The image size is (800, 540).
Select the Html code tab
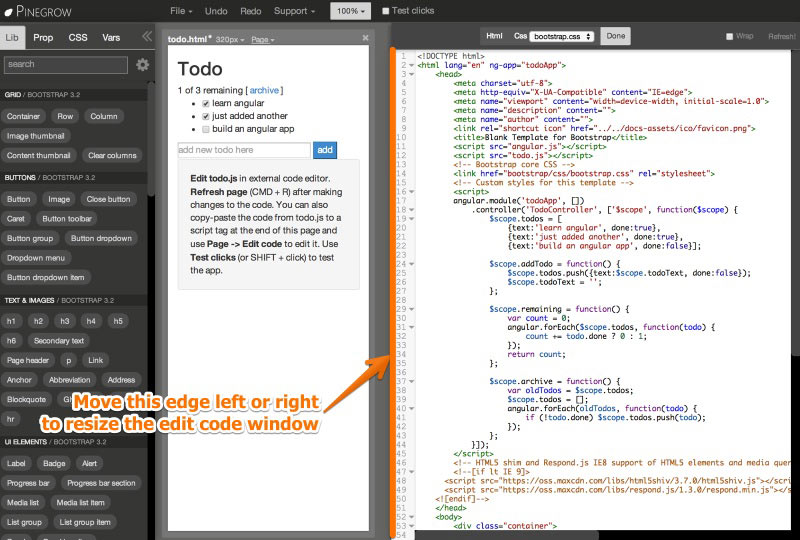coord(494,36)
